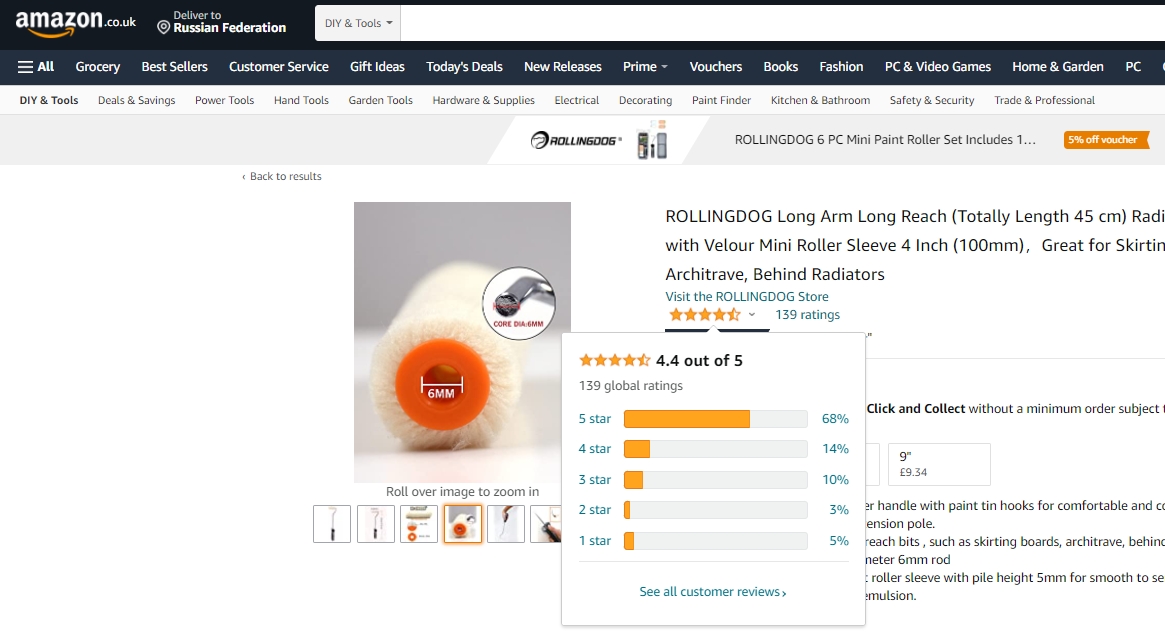Click See all customer reviews link
Screen dimensions: 1165x637
[x=713, y=592]
